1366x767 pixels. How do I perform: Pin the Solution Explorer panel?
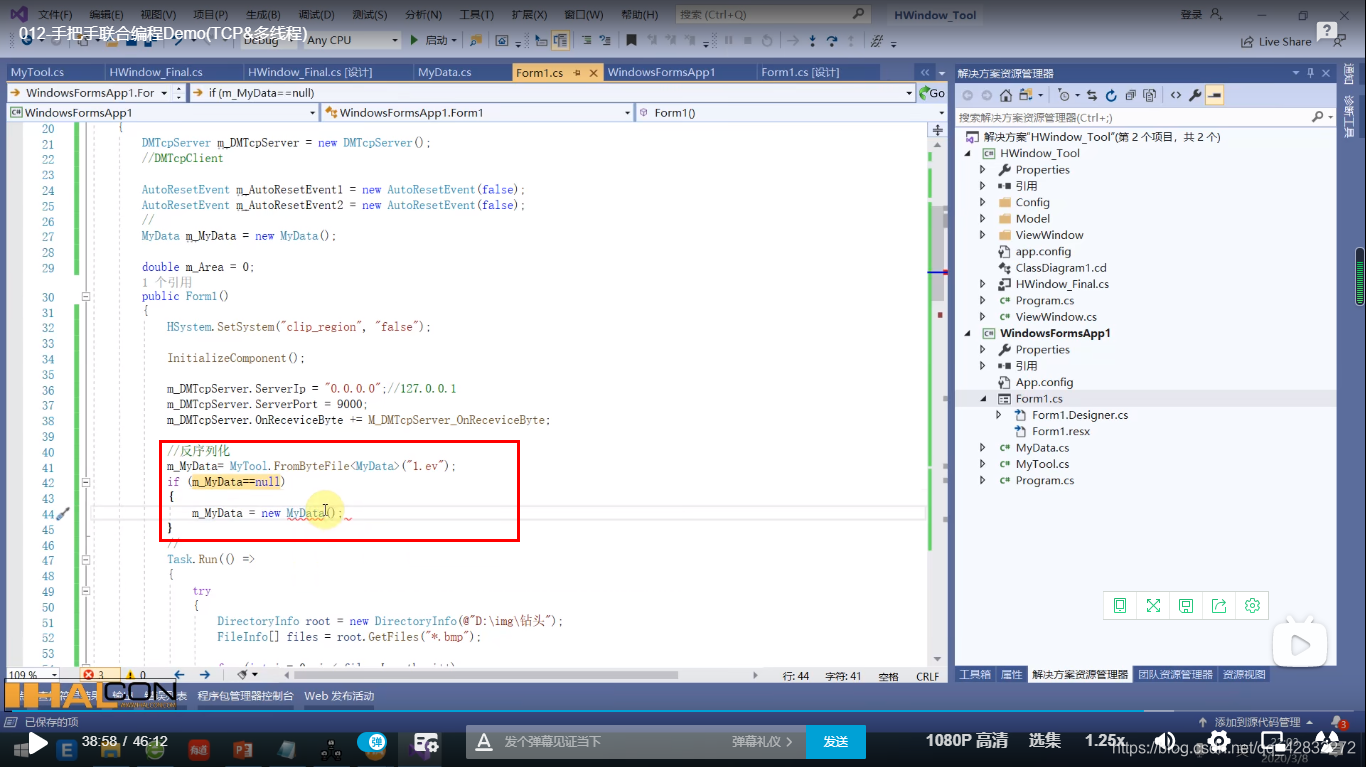point(1309,73)
